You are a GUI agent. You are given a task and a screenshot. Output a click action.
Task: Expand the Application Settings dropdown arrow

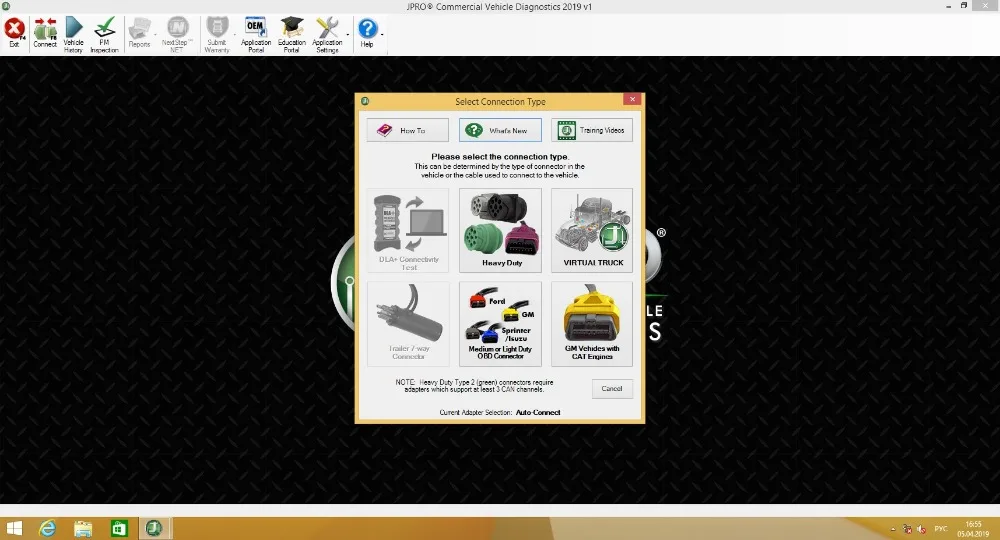348,34
